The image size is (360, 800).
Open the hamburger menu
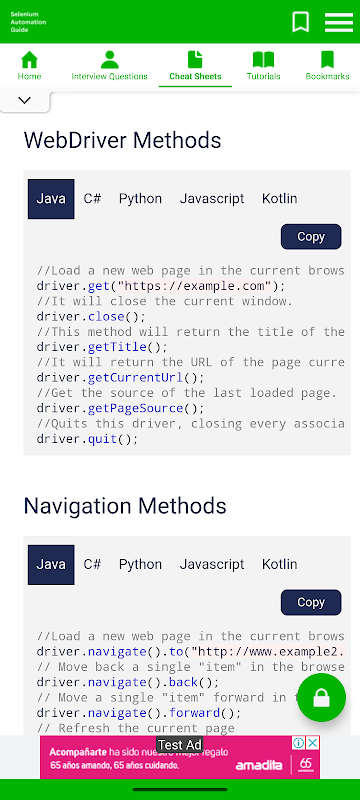(339, 22)
